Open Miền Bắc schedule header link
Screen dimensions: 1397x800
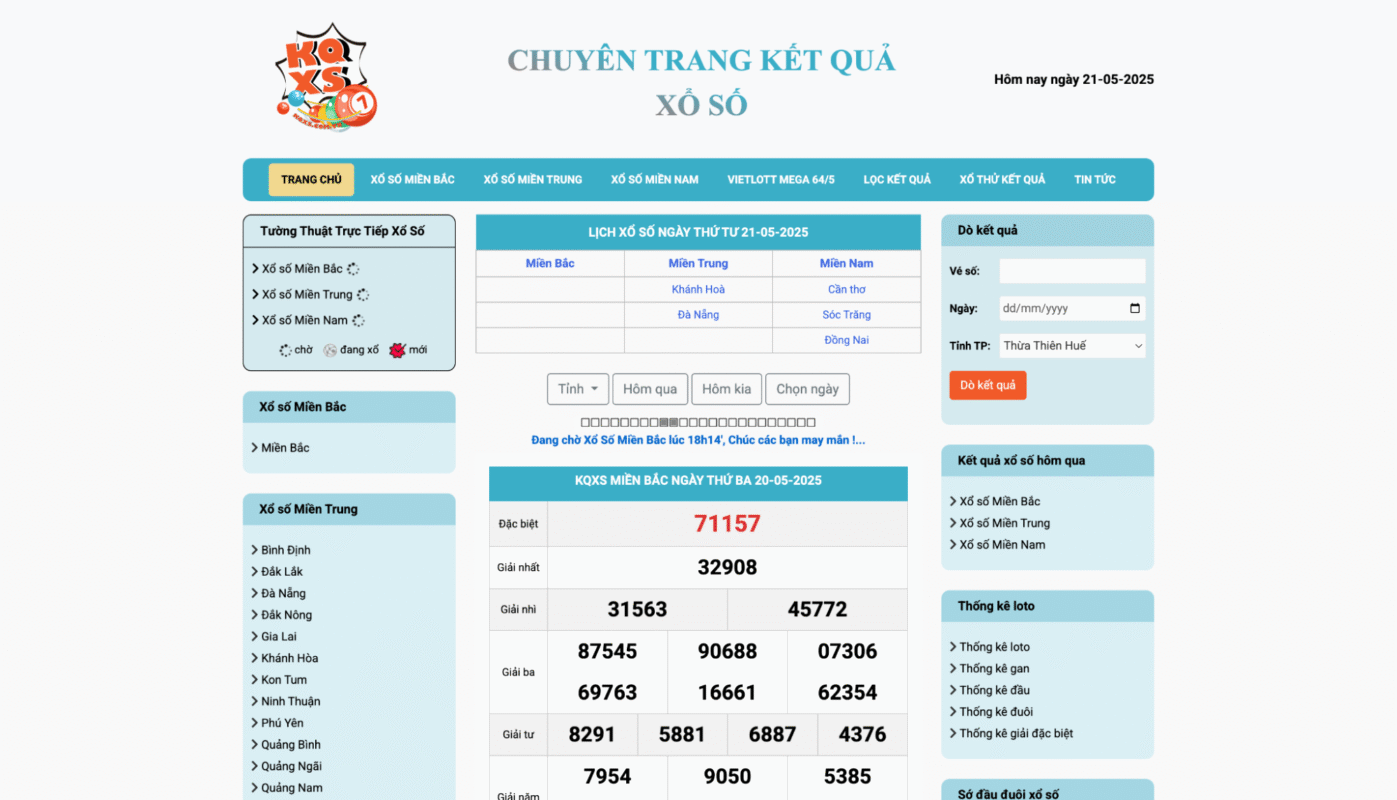[x=550, y=264]
